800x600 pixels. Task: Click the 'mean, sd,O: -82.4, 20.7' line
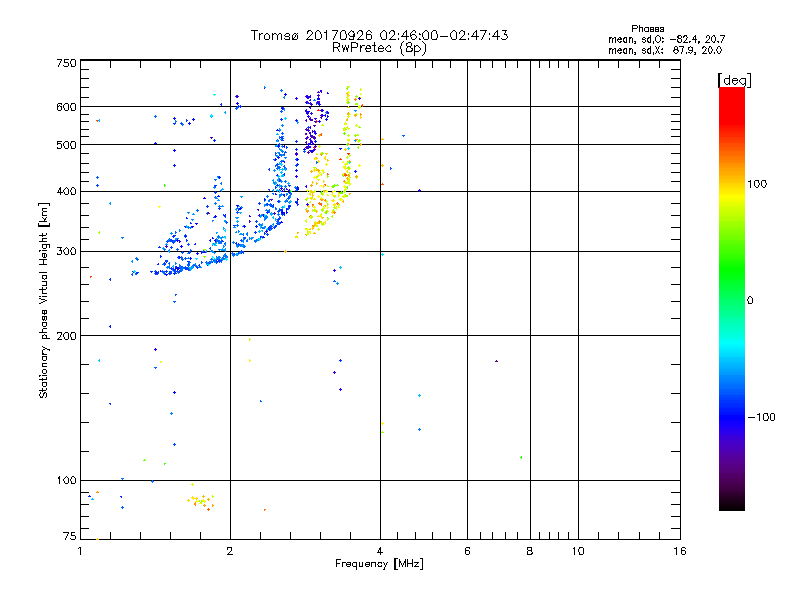click(x=666, y=39)
